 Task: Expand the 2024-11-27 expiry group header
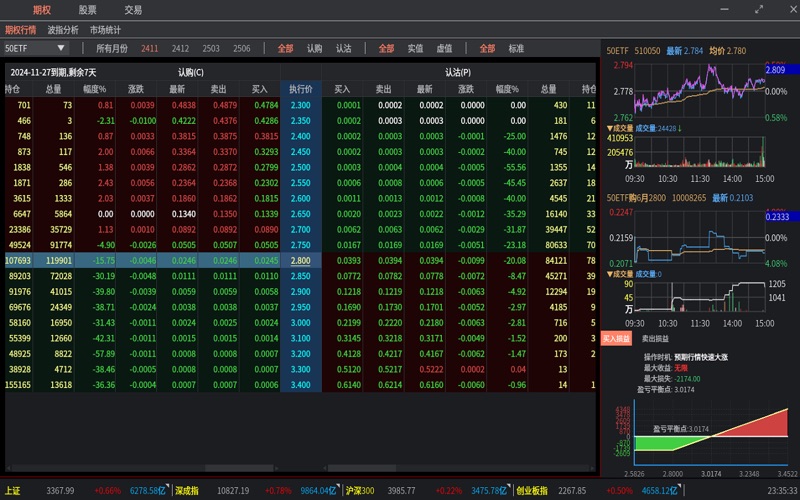(53, 72)
